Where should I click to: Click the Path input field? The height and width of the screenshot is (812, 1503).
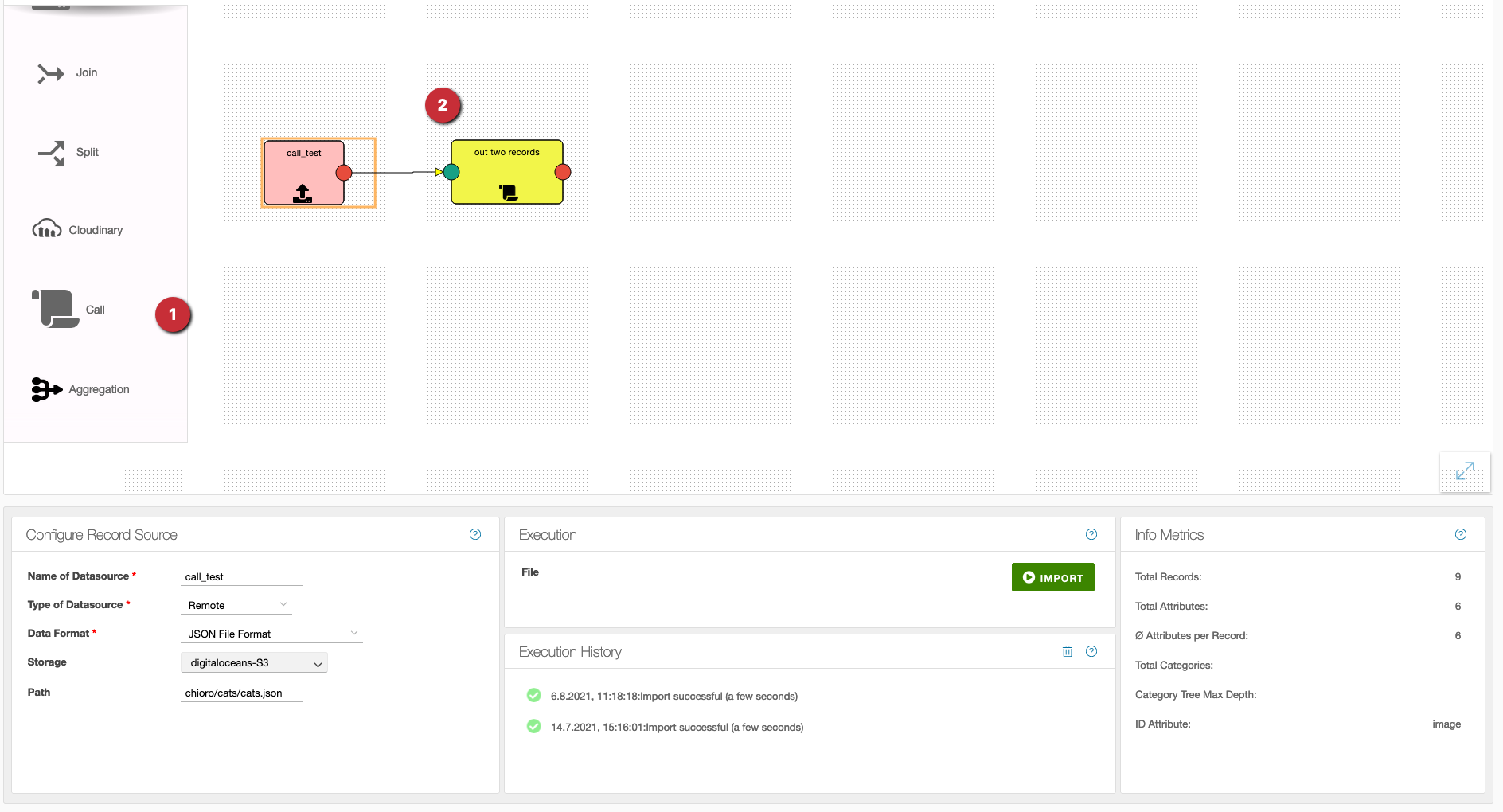pos(241,693)
